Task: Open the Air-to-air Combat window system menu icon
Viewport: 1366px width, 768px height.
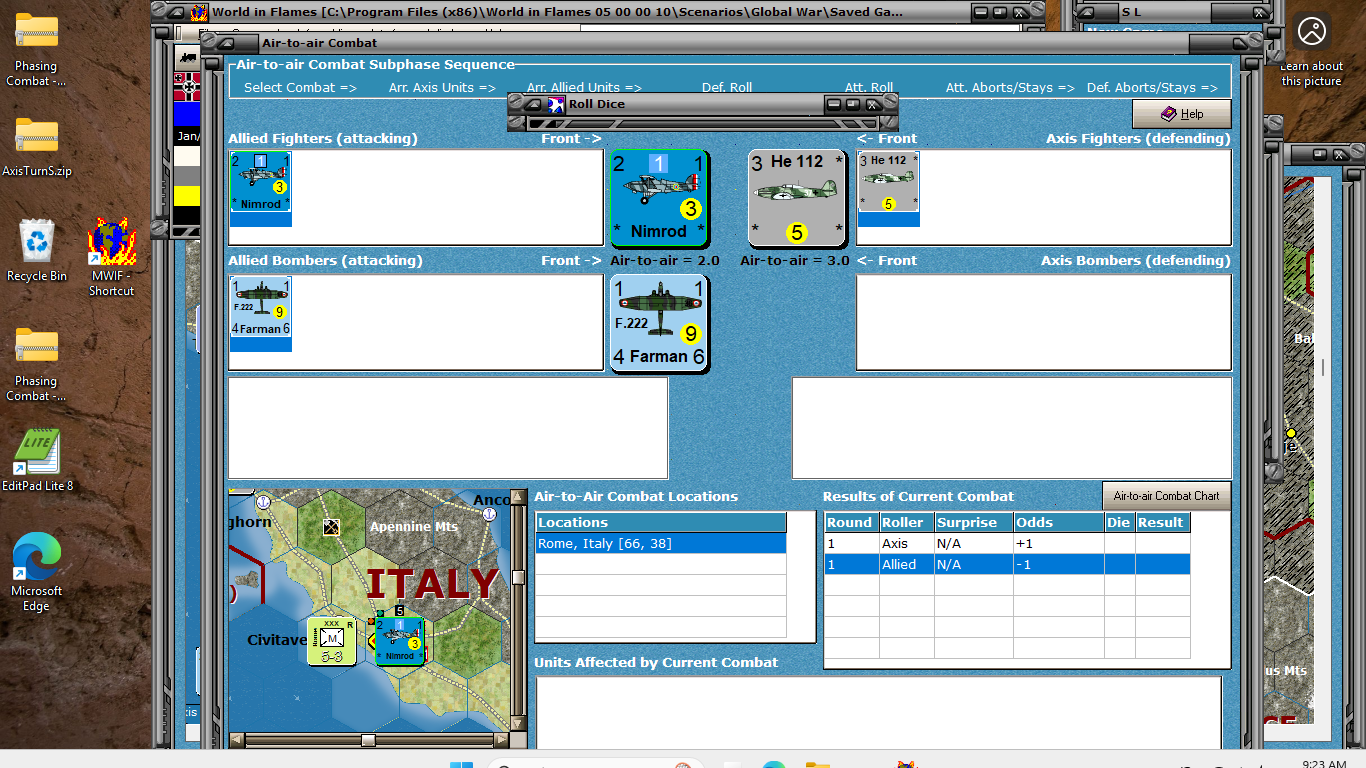Action: (x=227, y=43)
